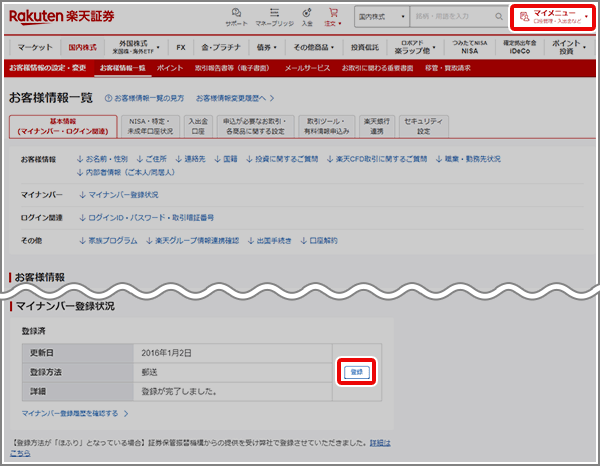Select the 郵送 registration method value
The height and width of the screenshot is (466, 600).
coord(149,372)
